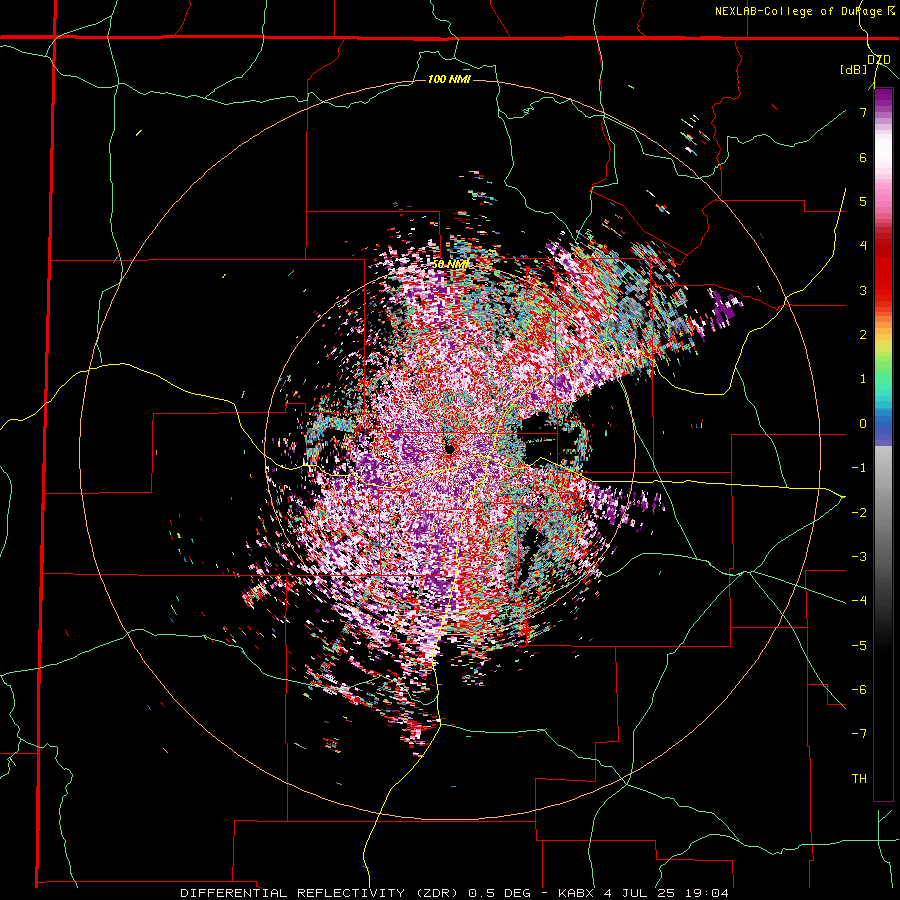Click the Differential Reflectivity caption at bottom
Screen dimensions: 900x900
[x=454, y=893]
